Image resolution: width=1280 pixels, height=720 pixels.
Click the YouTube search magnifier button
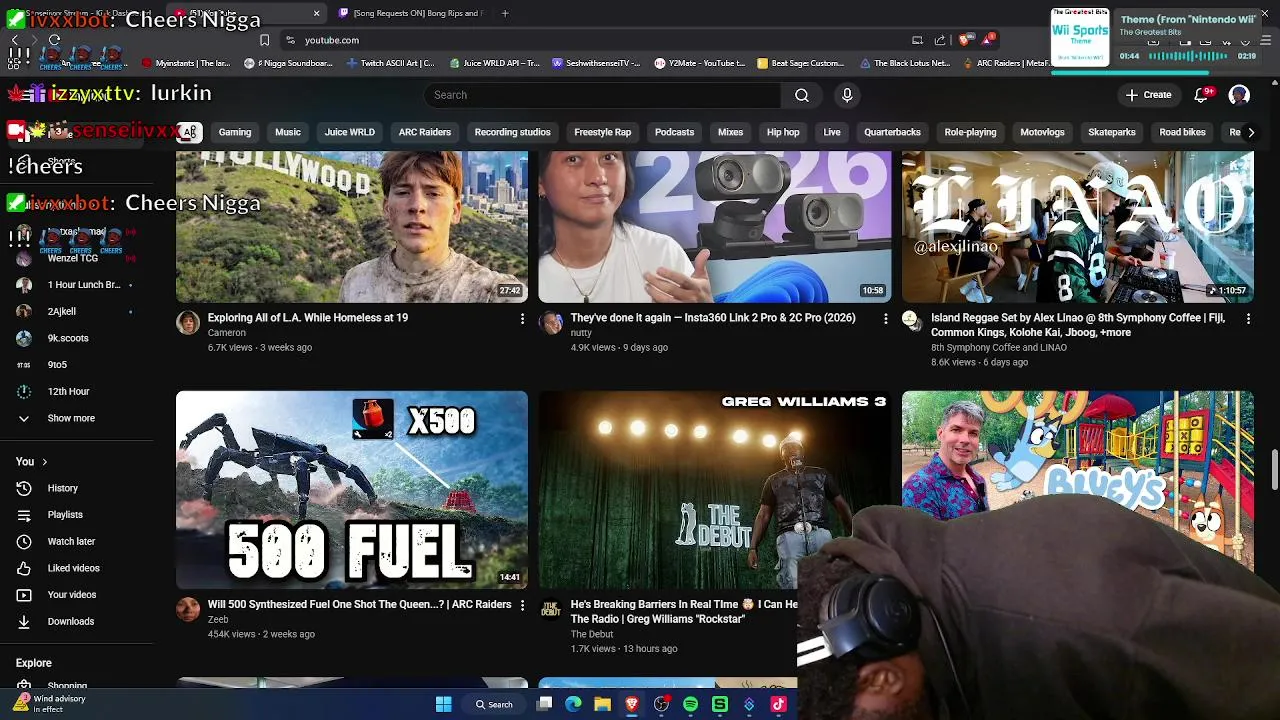coord(802,95)
